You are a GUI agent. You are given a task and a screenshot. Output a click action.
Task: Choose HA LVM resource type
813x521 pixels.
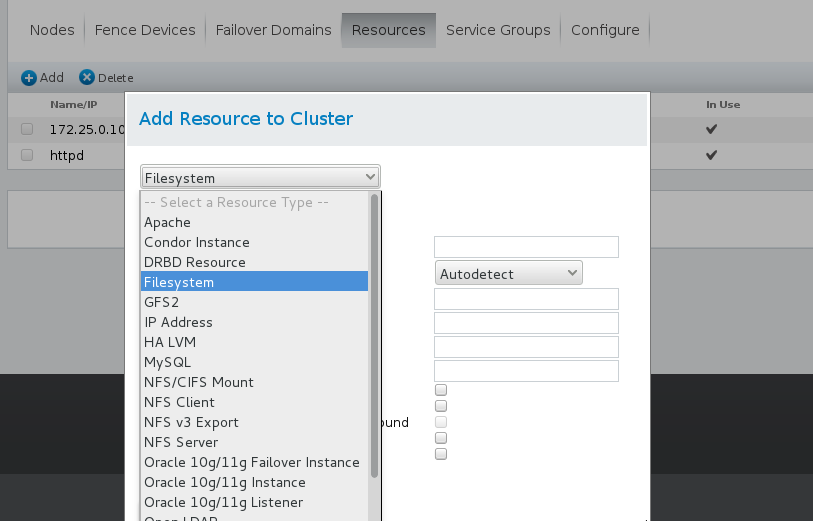pyautogui.click(x=254, y=342)
